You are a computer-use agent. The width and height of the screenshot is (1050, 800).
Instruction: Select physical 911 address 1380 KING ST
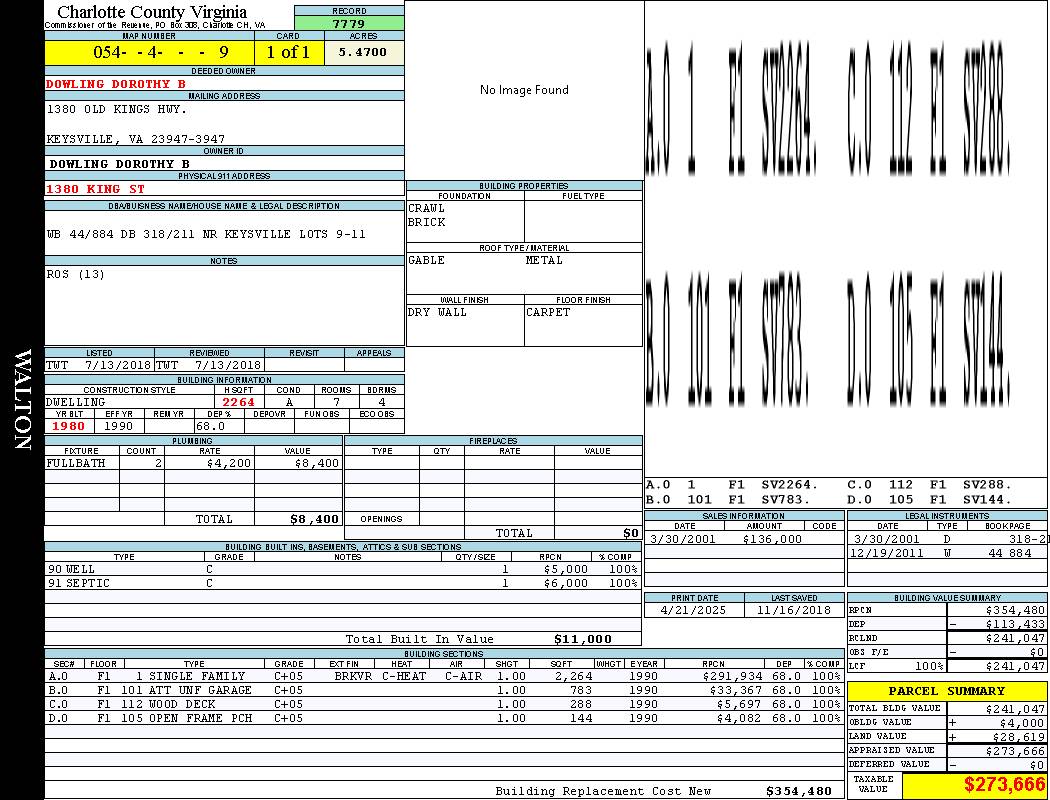[x=95, y=189]
